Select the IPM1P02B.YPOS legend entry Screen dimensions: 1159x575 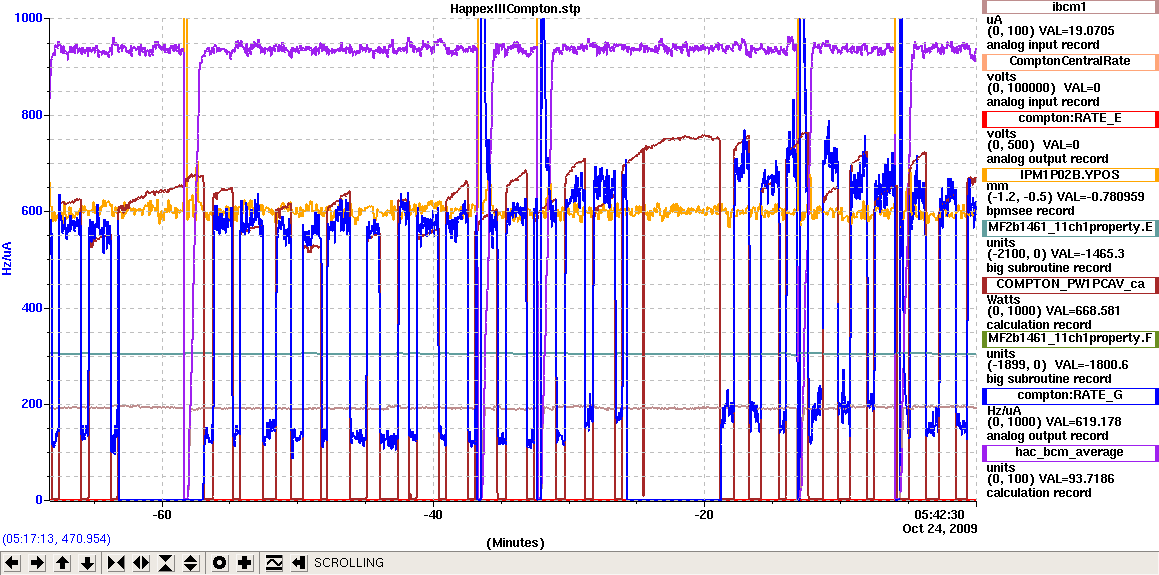point(1069,175)
